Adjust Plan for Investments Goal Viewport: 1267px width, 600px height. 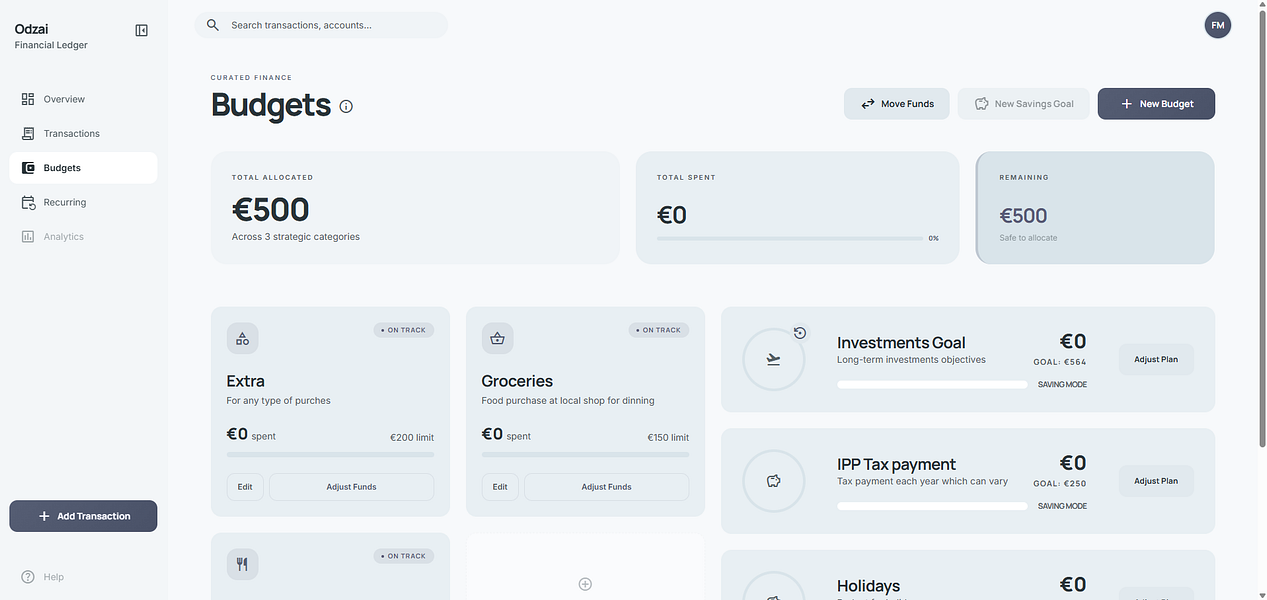click(x=1156, y=359)
